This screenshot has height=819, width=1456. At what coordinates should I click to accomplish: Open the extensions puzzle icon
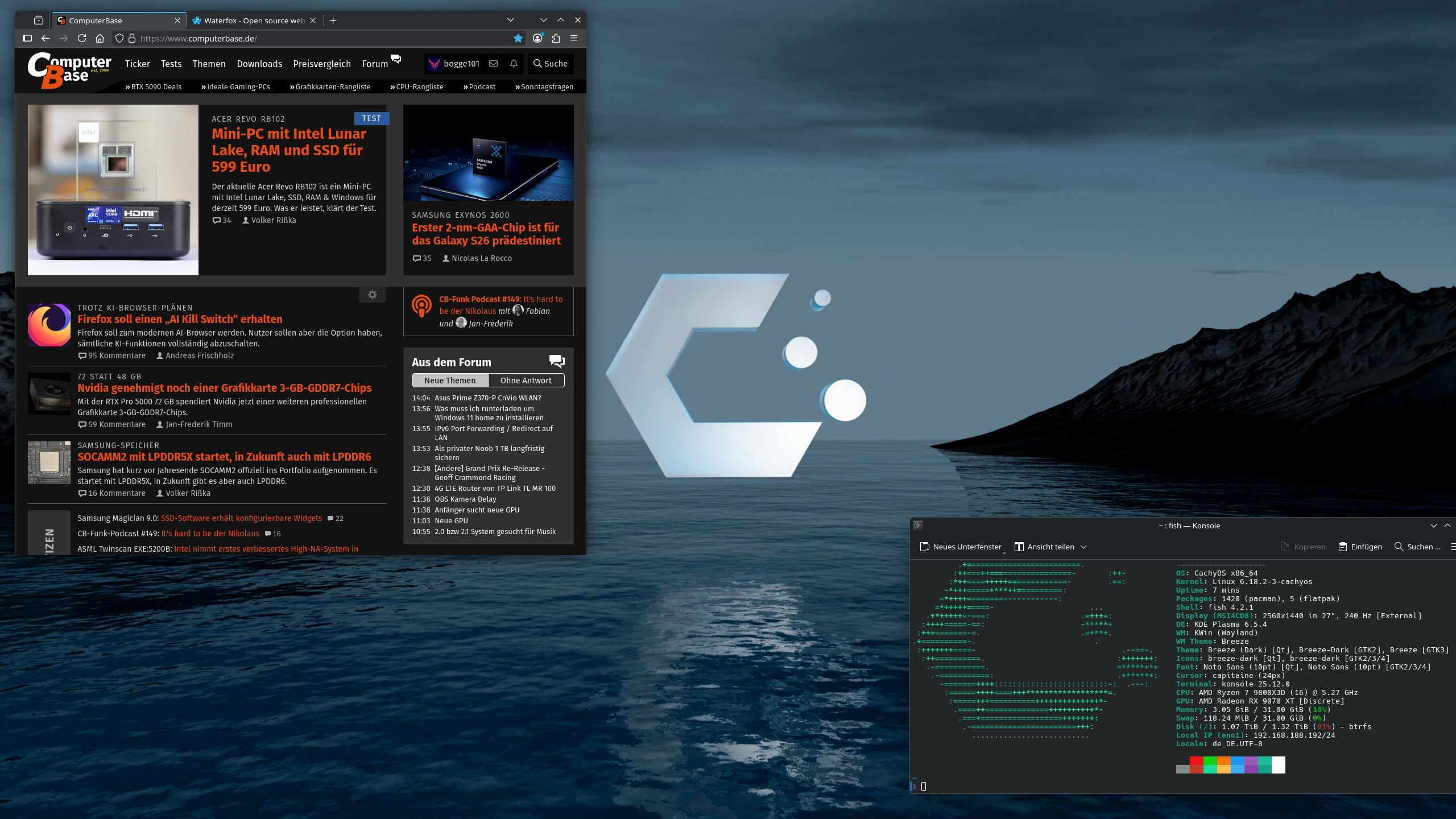pos(556,38)
